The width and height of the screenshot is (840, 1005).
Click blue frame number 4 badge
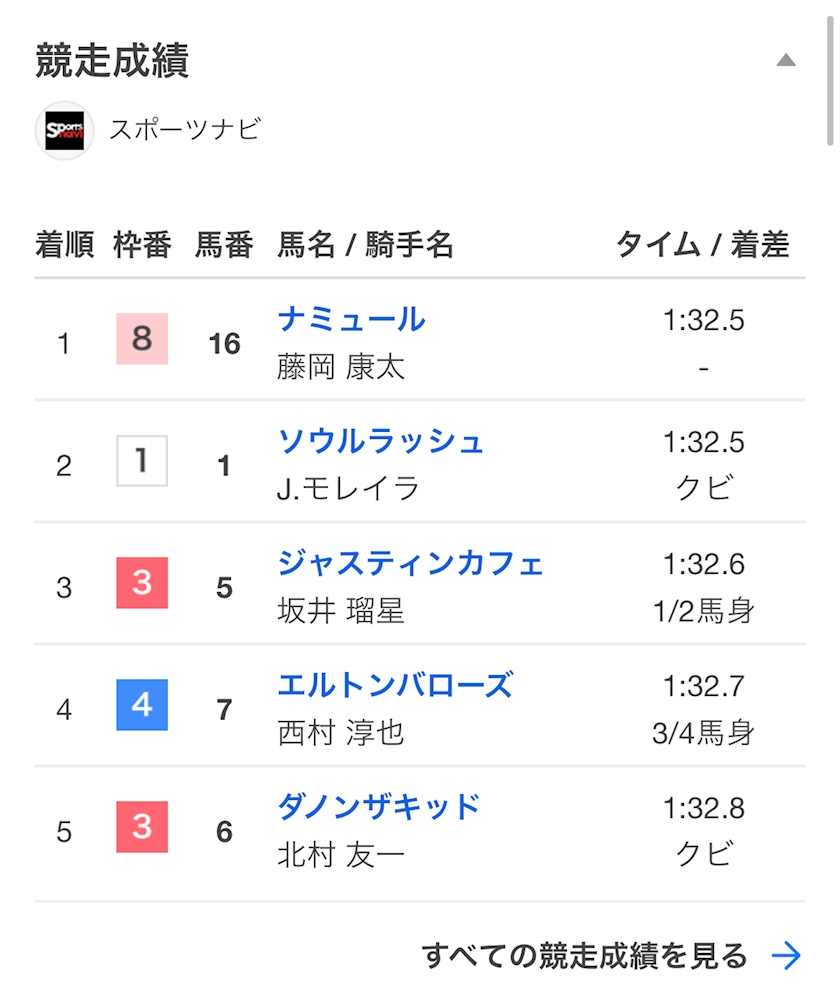click(x=142, y=705)
